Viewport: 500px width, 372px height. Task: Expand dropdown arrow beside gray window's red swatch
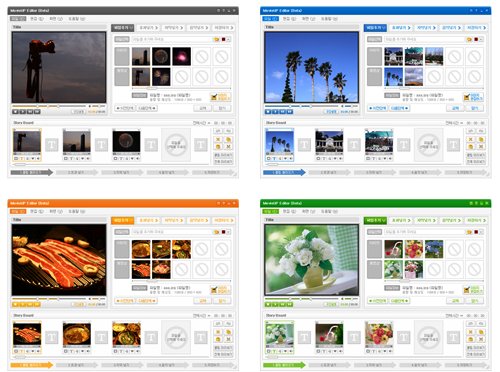coord(228,39)
